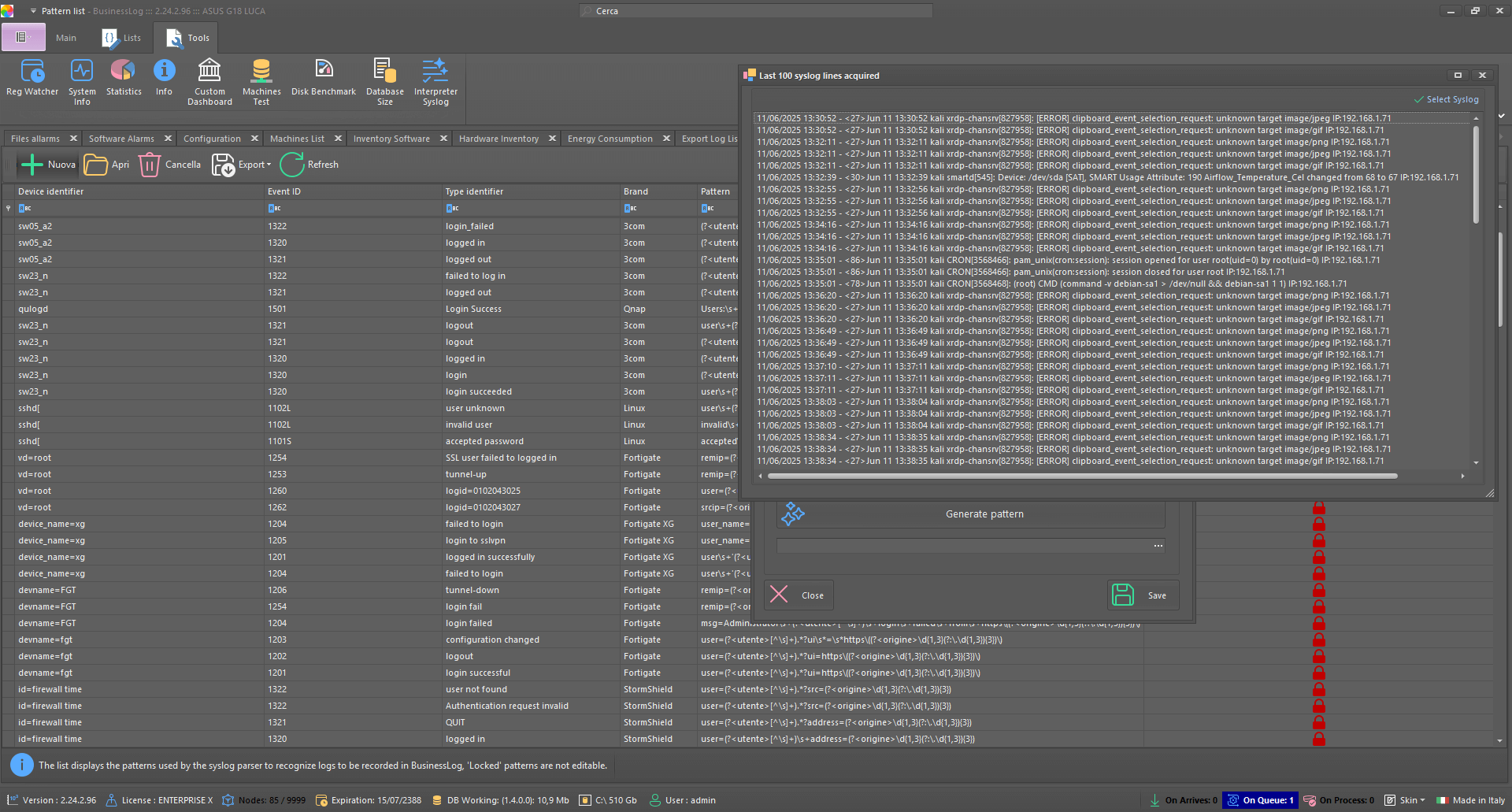Start the Machines Test tool
The height and width of the screenshot is (812, 1512).
pyautogui.click(x=261, y=82)
